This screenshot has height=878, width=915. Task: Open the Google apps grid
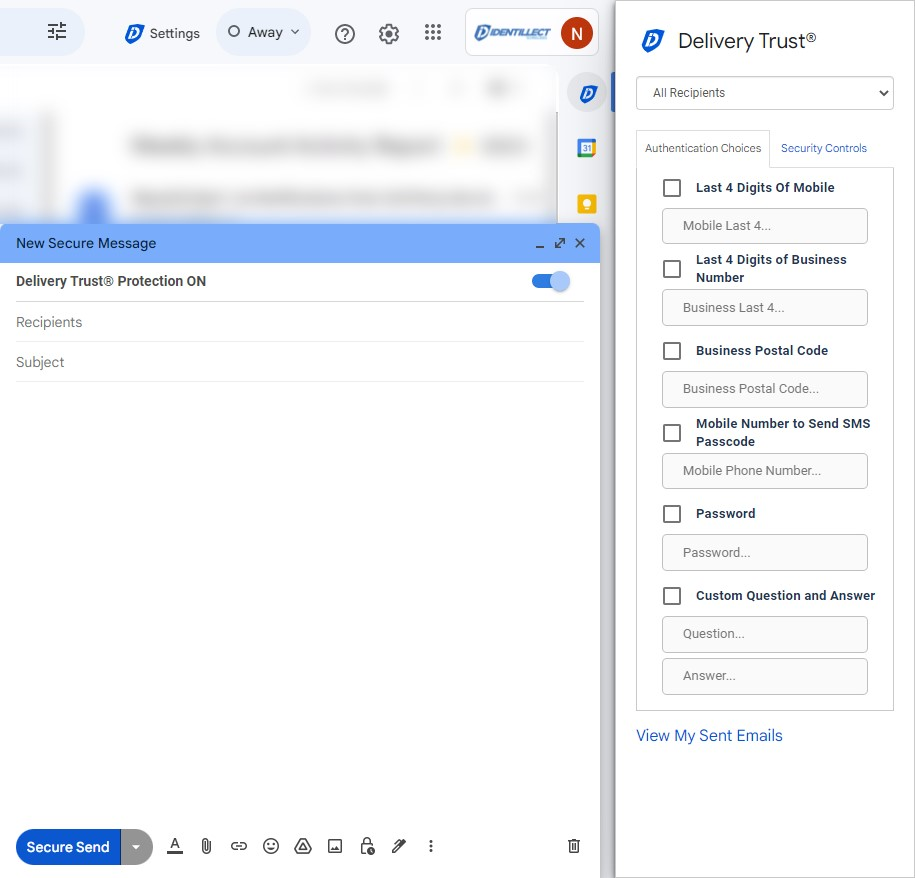(432, 33)
